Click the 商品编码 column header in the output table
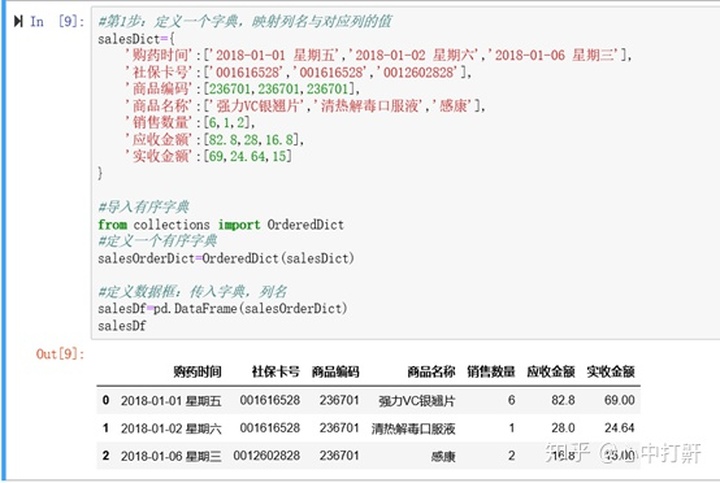The width and height of the screenshot is (720, 483). click(335, 371)
